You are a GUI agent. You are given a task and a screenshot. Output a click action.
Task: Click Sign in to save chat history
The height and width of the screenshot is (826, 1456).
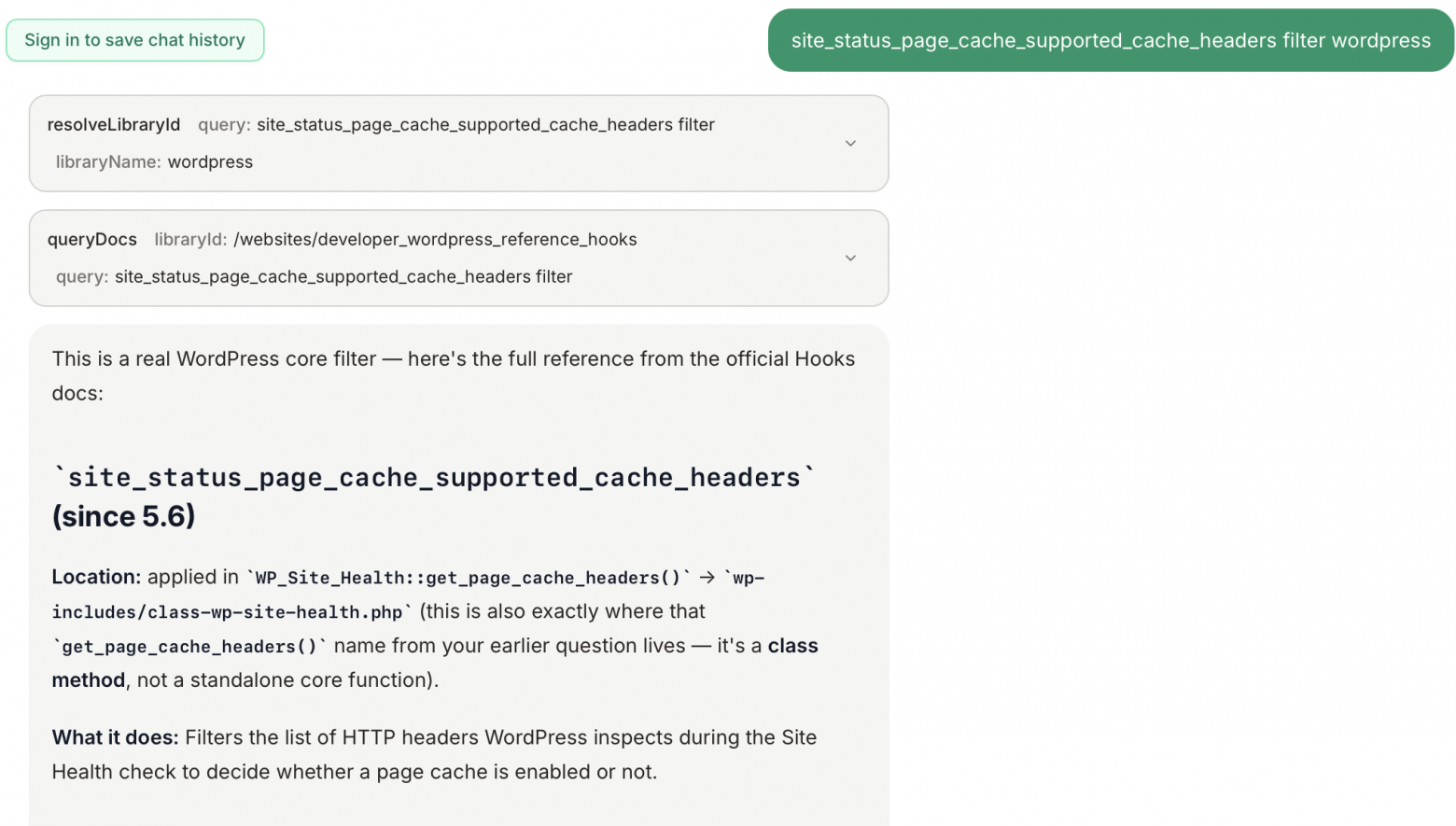point(135,40)
